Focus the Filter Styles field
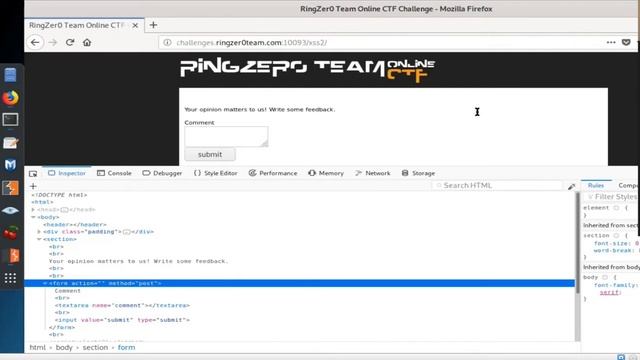 click(612, 197)
